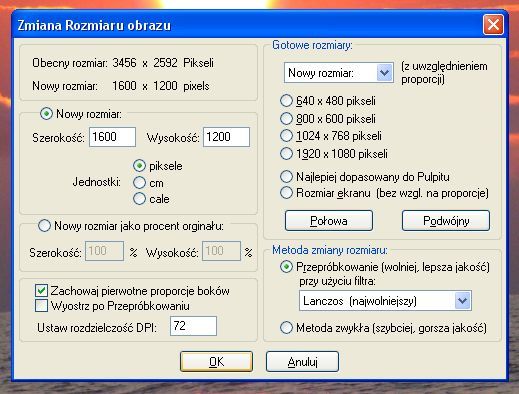Screen dimensions: 519x394
Task: Choose Najlepiej dopasowany do Pulpitu
Action: click(286, 177)
